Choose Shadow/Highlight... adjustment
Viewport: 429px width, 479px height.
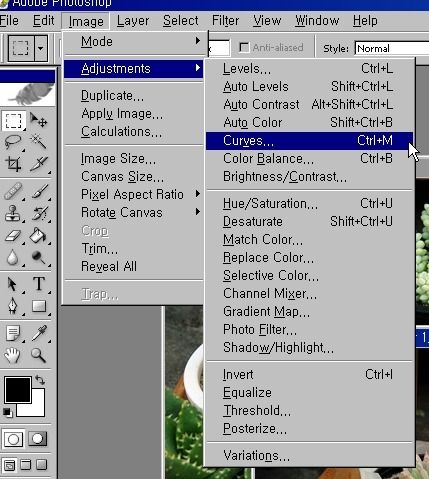click(x=309, y=348)
